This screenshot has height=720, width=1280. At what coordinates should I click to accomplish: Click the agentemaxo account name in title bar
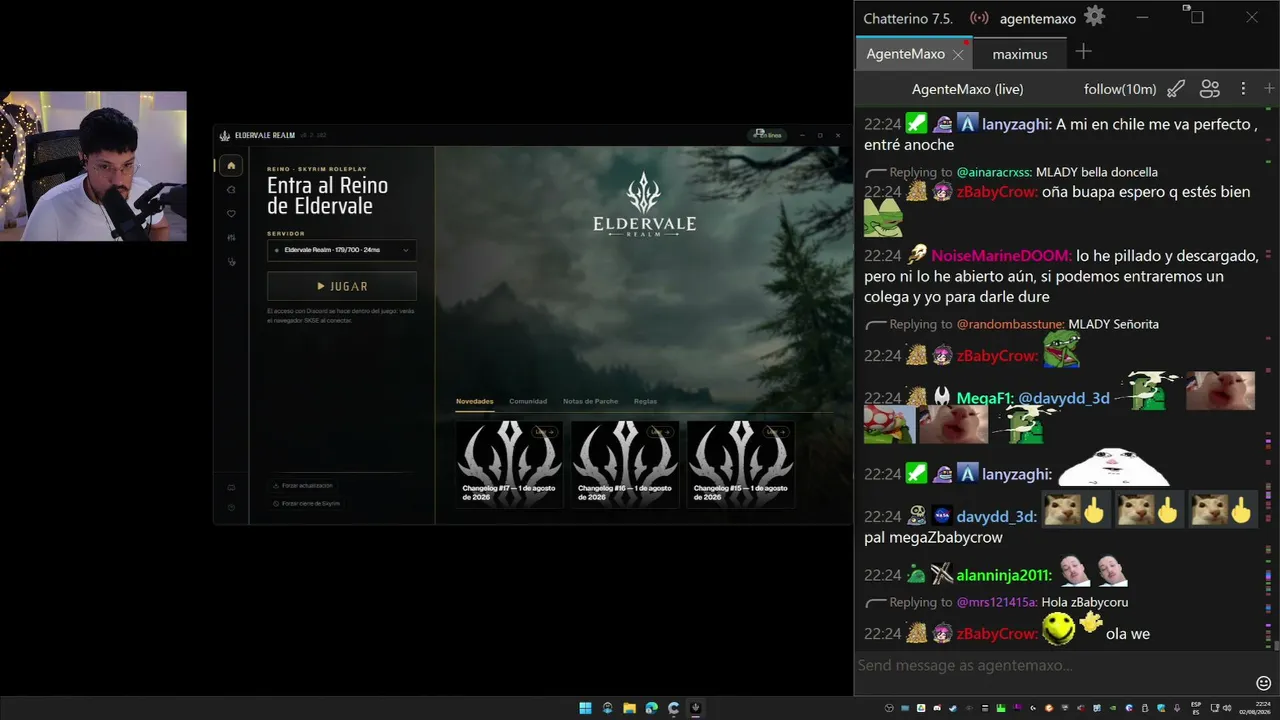pos(1038,18)
